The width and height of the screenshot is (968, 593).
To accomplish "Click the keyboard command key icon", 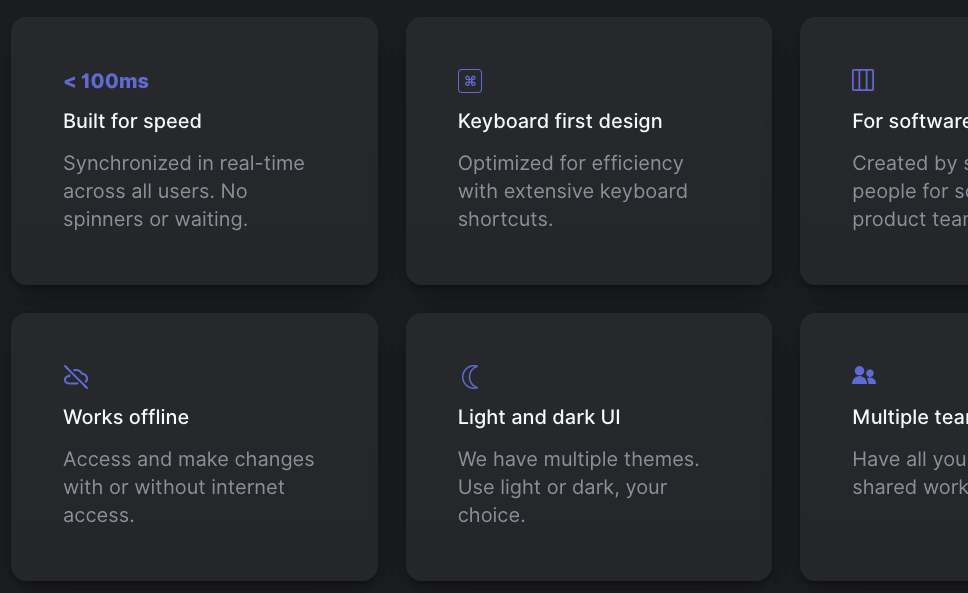I will coord(470,81).
